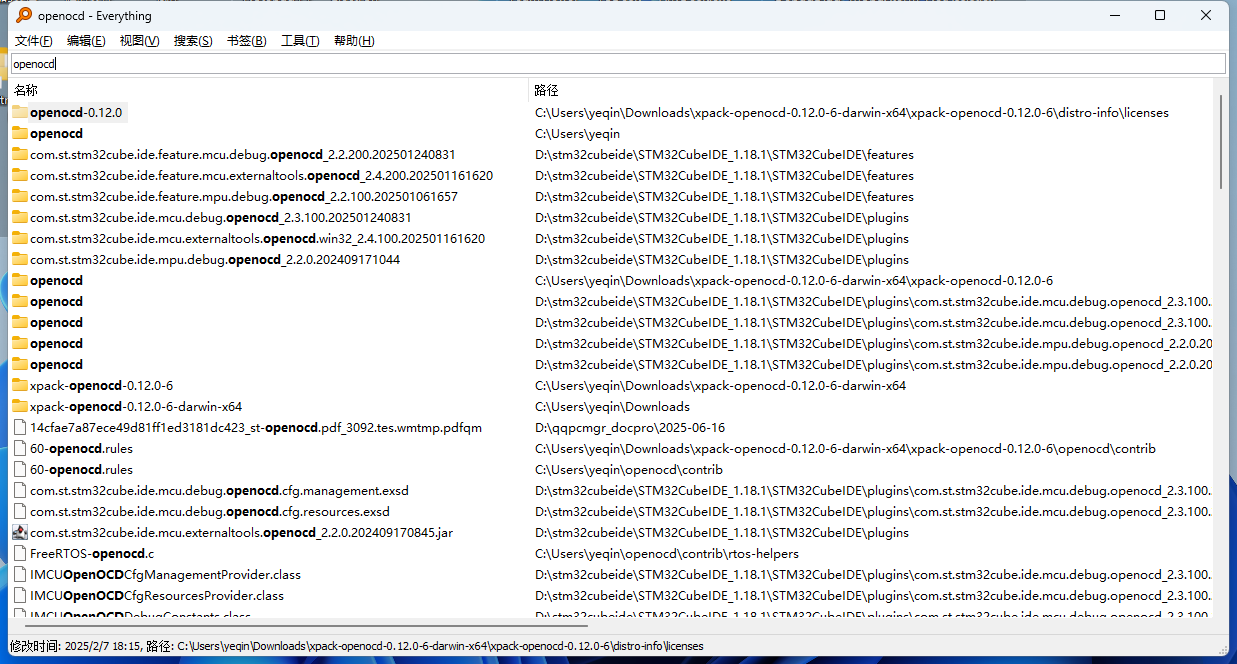Image resolution: width=1237 pixels, height=664 pixels.
Task: Click path cell C:\Users\yeqin\openocd\contrib
Action: [x=629, y=469]
